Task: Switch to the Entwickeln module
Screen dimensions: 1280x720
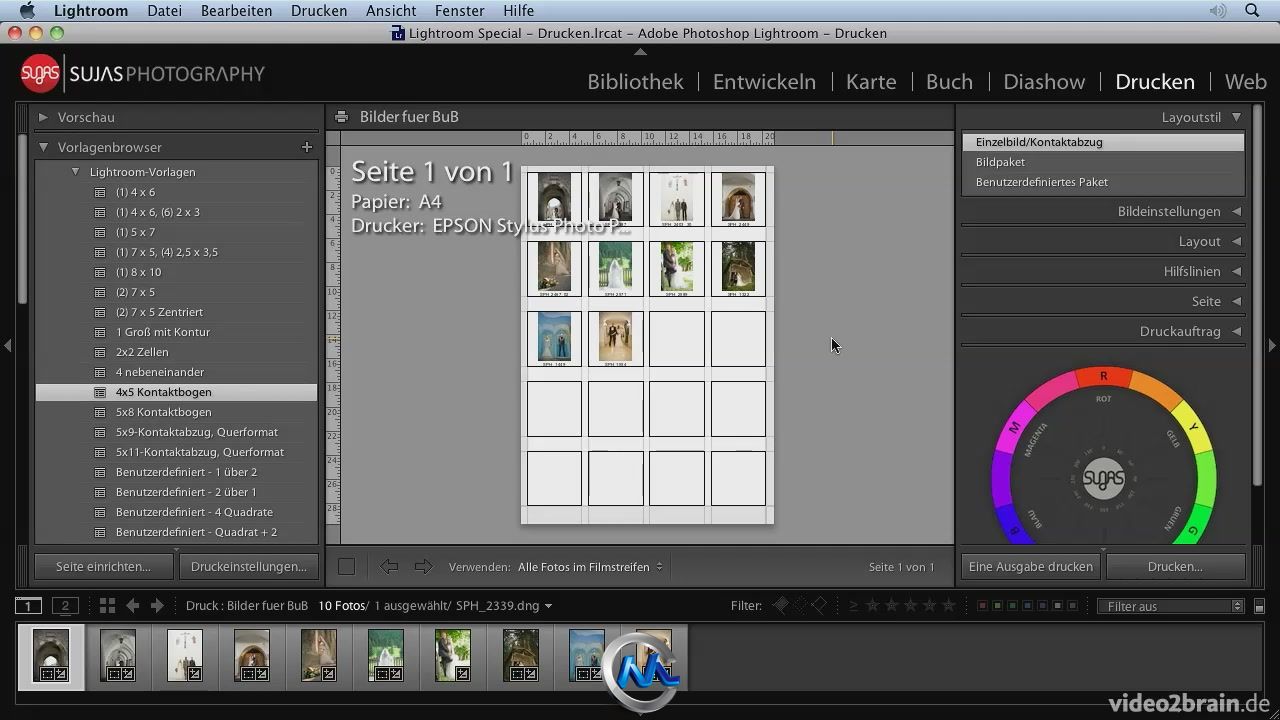Action: 764,82
